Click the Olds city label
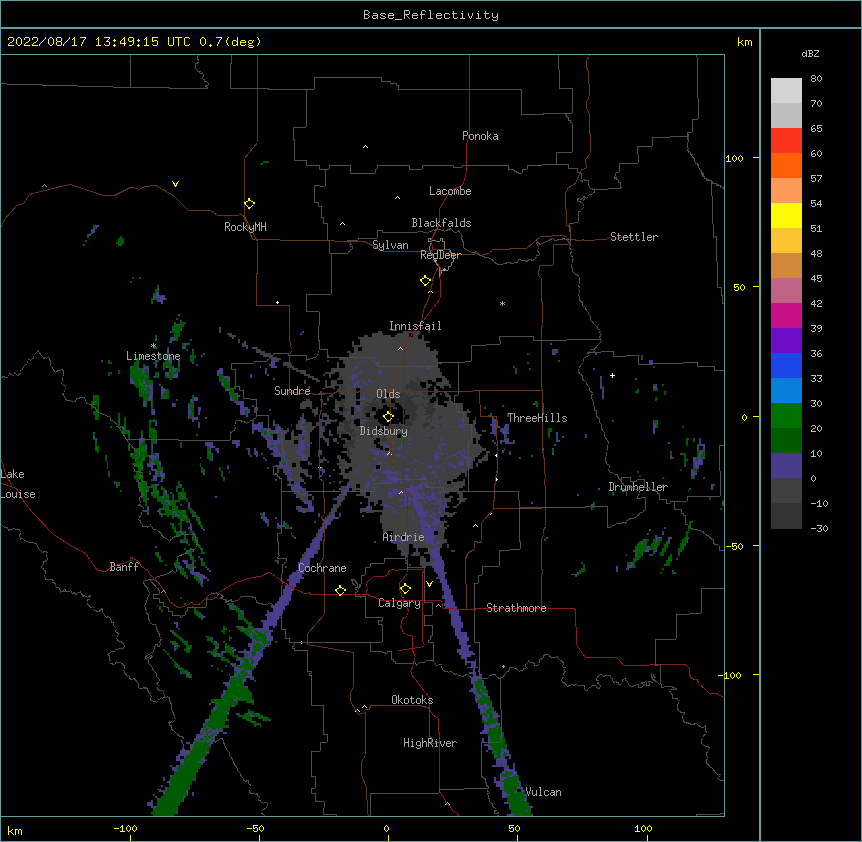 (x=388, y=394)
